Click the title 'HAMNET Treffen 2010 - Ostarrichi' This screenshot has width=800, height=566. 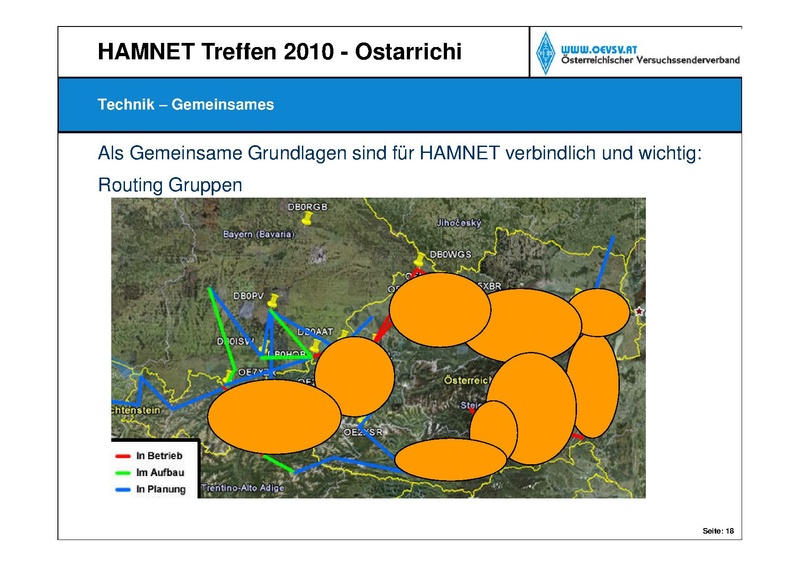(280, 52)
